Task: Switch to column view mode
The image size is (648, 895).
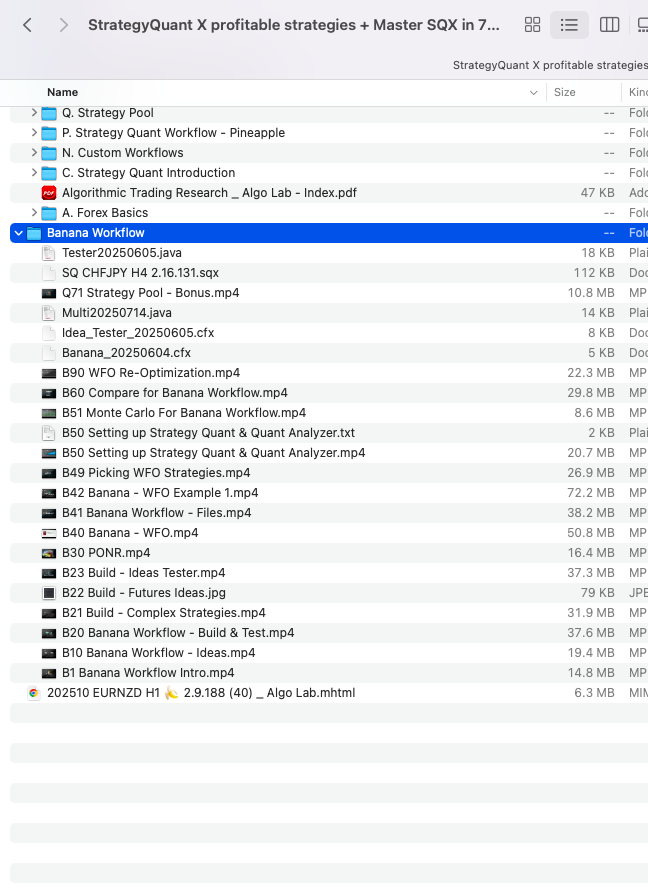Action: 609,25
